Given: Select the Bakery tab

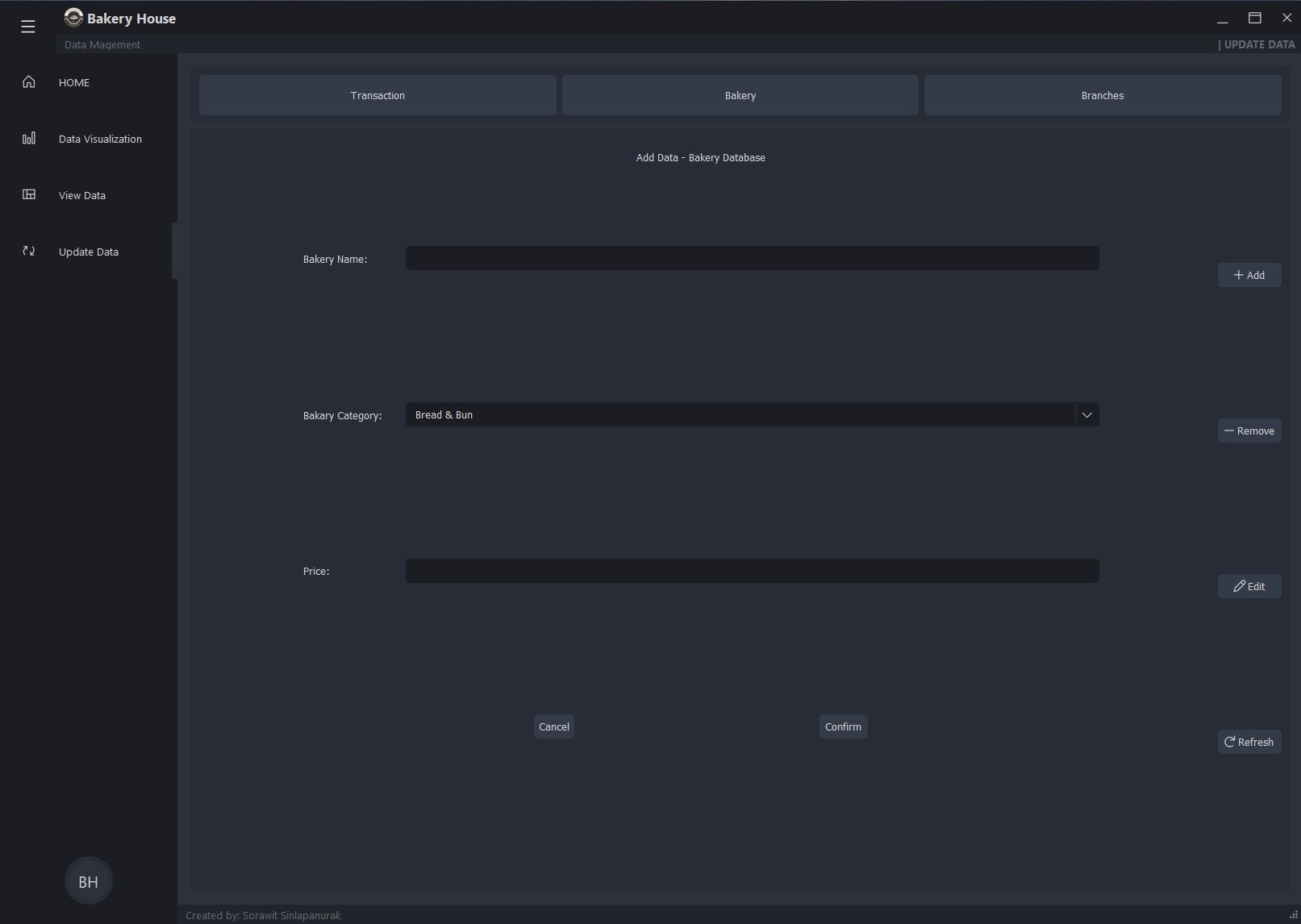Looking at the screenshot, I should click(740, 94).
